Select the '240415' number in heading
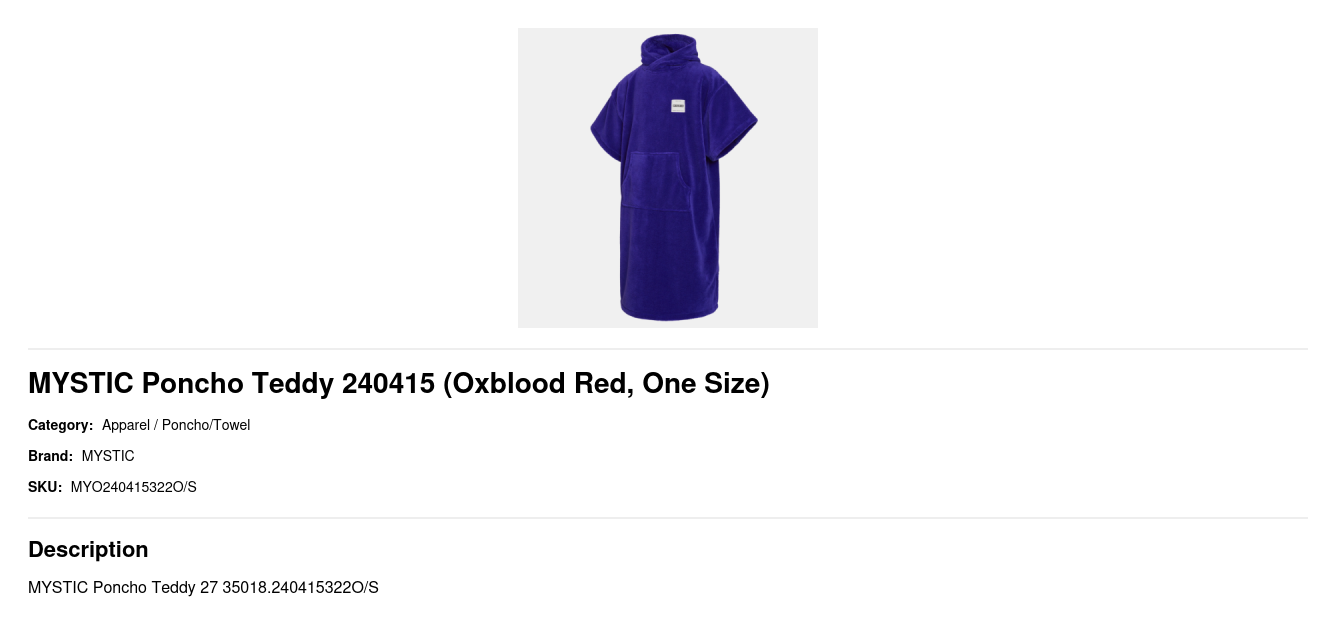1328x627 pixels. click(x=388, y=384)
